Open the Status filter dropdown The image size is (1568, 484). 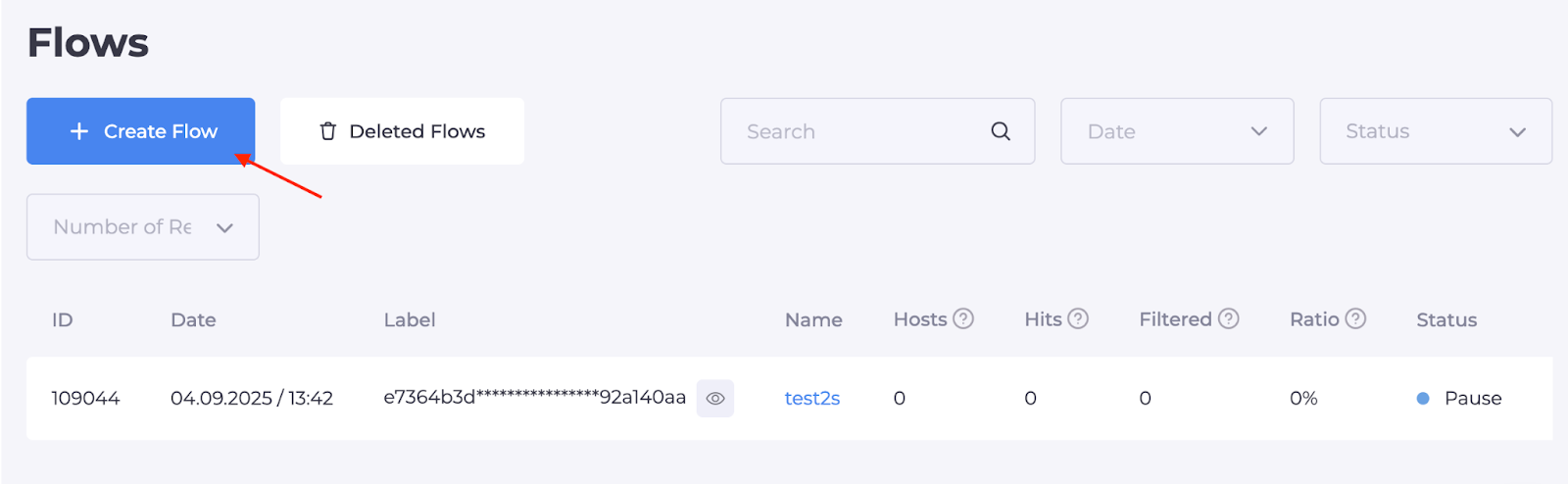pos(1436,131)
